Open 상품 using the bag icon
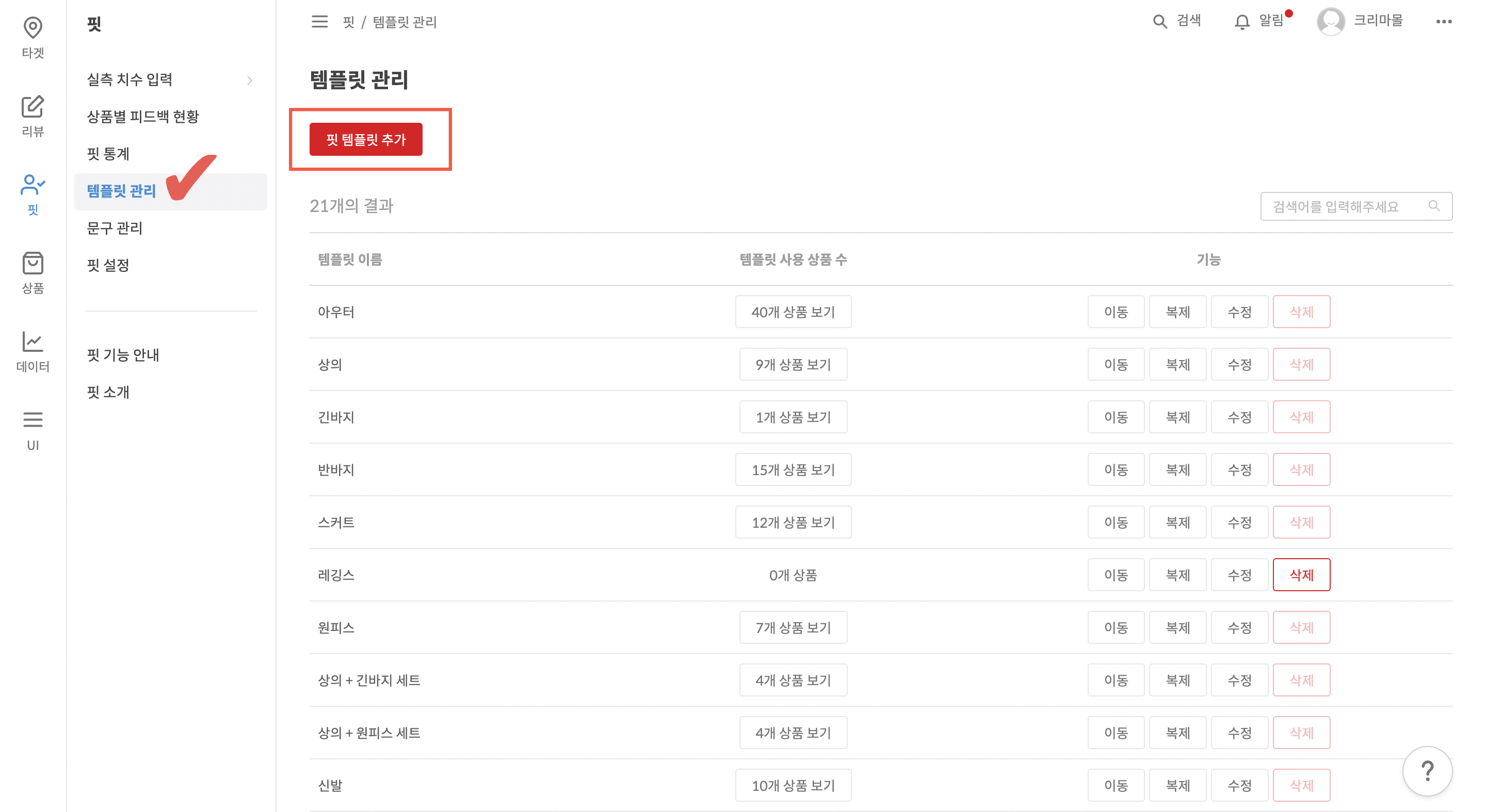Image resolution: width=1486 pixels, height=812 pixels. (33, 263)
